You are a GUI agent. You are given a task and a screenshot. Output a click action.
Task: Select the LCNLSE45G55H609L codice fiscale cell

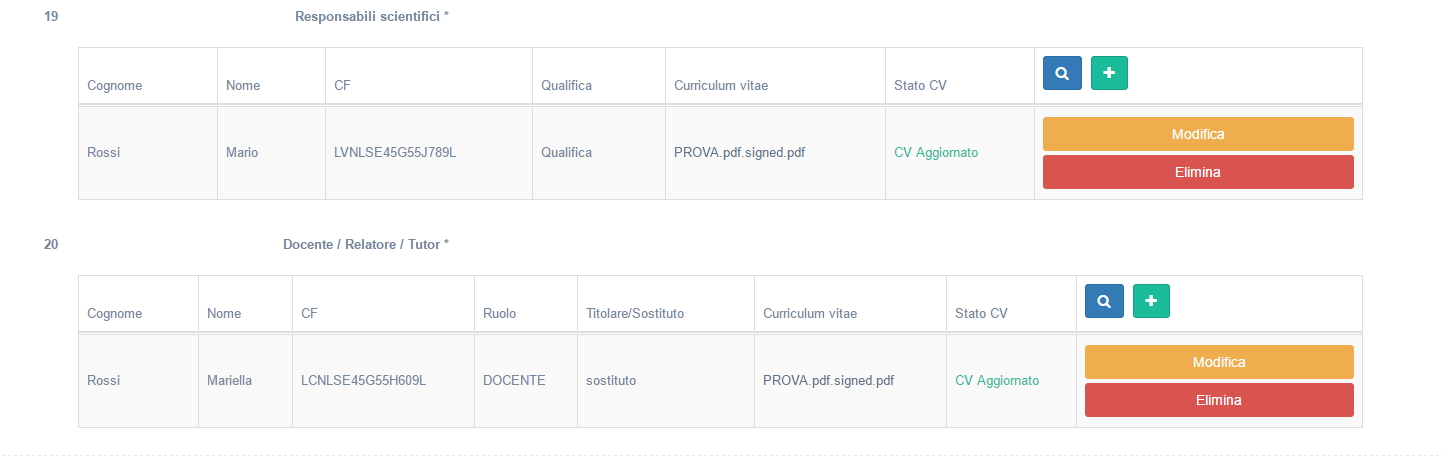(x=363, y=381)
